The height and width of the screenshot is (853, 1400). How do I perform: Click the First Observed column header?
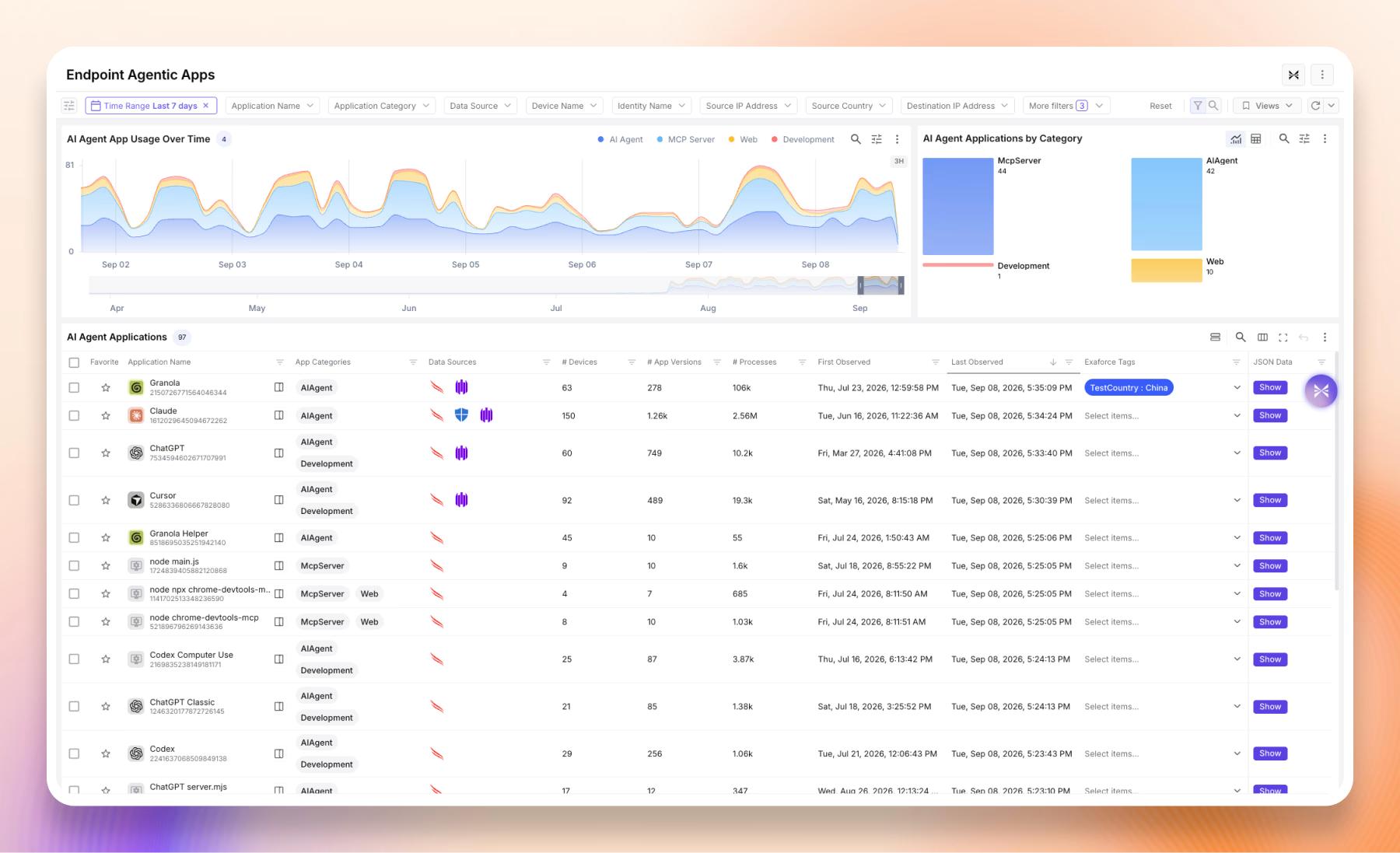click(x=844, y=362)
